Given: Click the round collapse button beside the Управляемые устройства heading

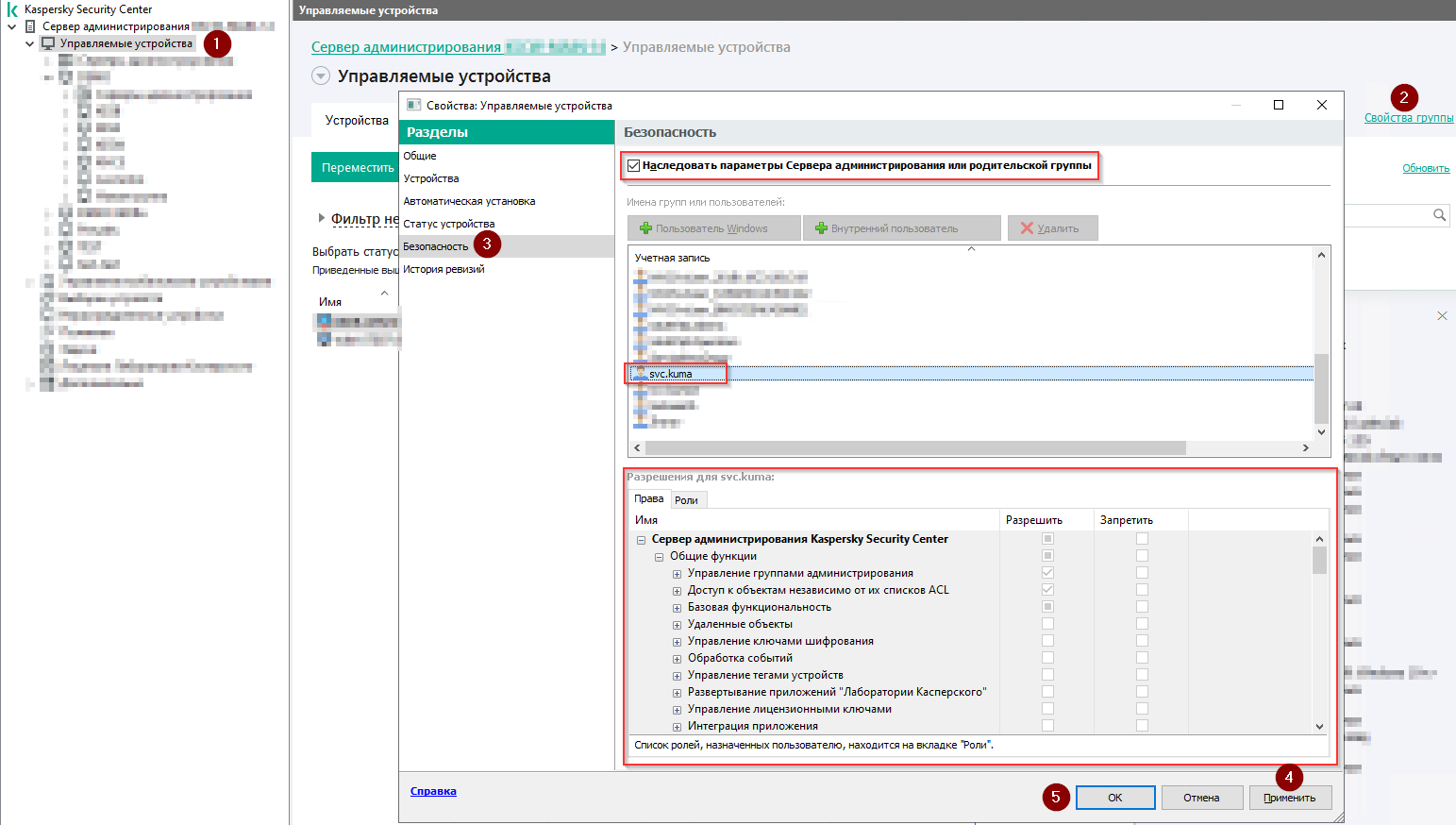Looking at the screenshot, I should (x=321, y=76).
